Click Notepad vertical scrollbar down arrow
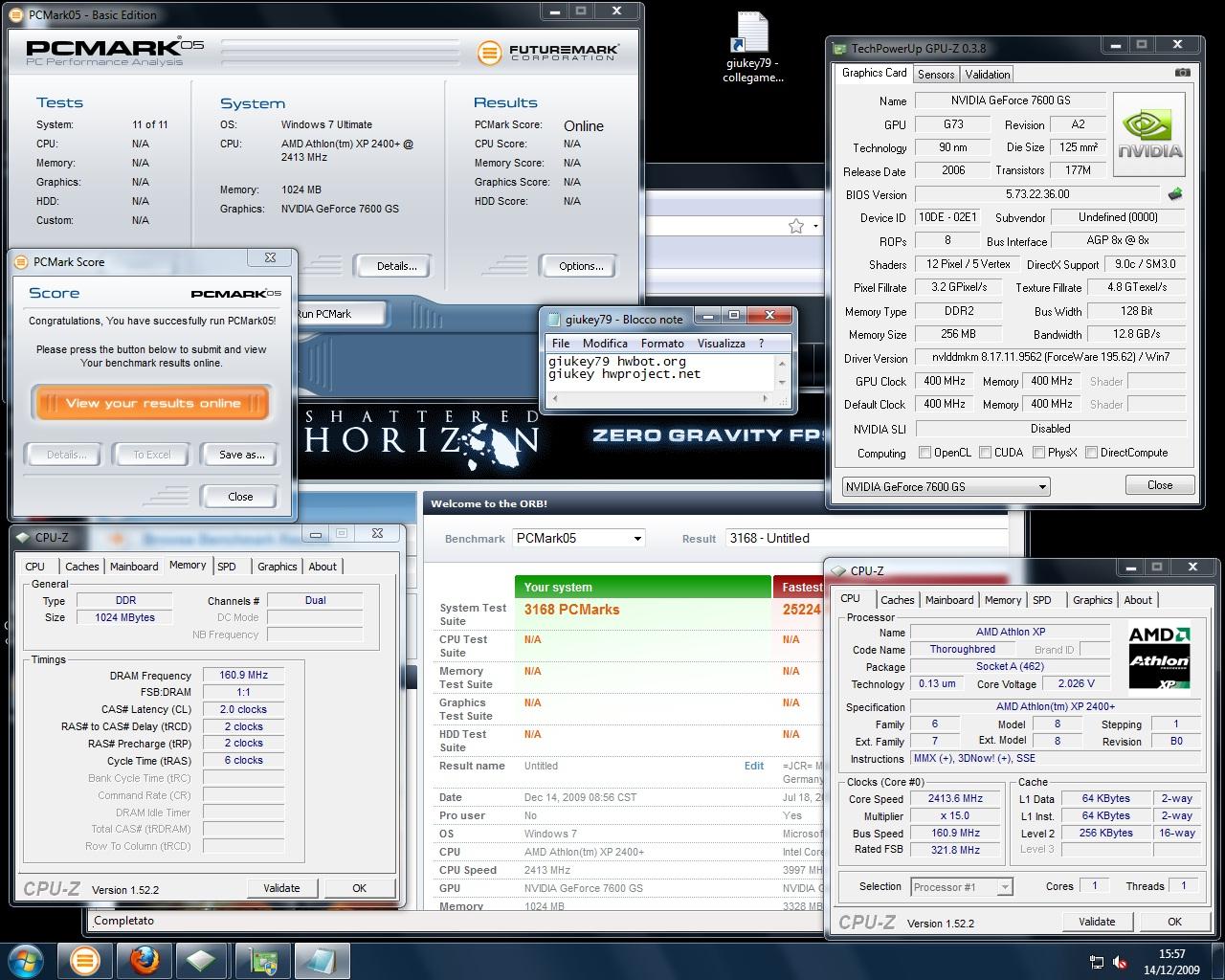The width and height of the screenshot is (1225, 980). pyautogui.click(x=783, y=383)
